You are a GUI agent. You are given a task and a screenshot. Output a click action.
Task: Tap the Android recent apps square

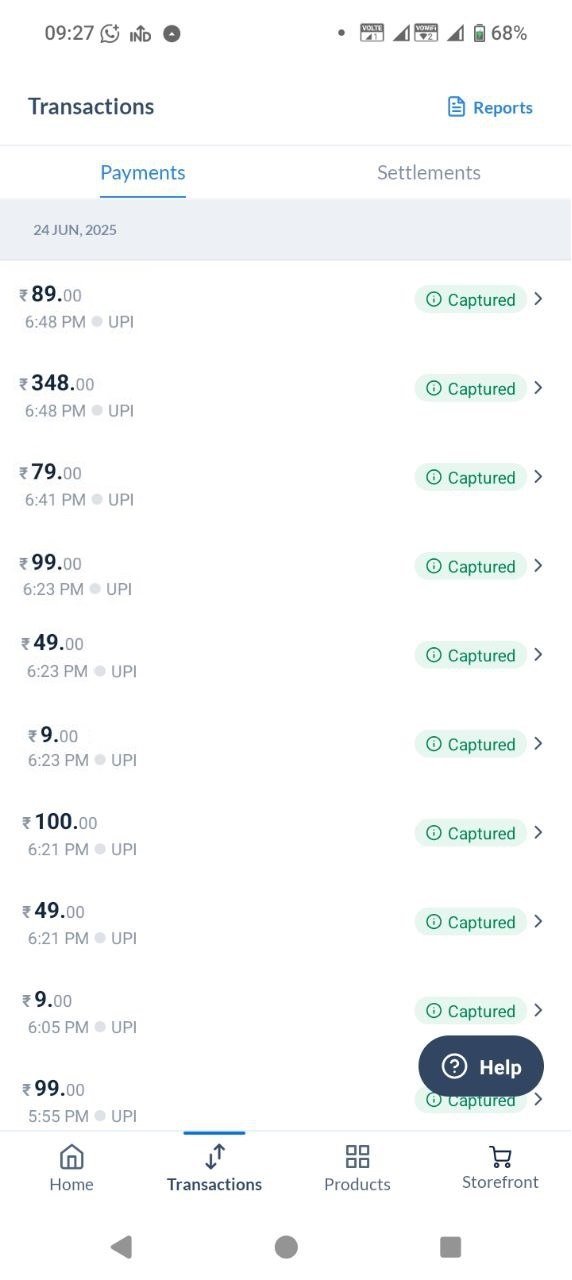point(450,1246)
